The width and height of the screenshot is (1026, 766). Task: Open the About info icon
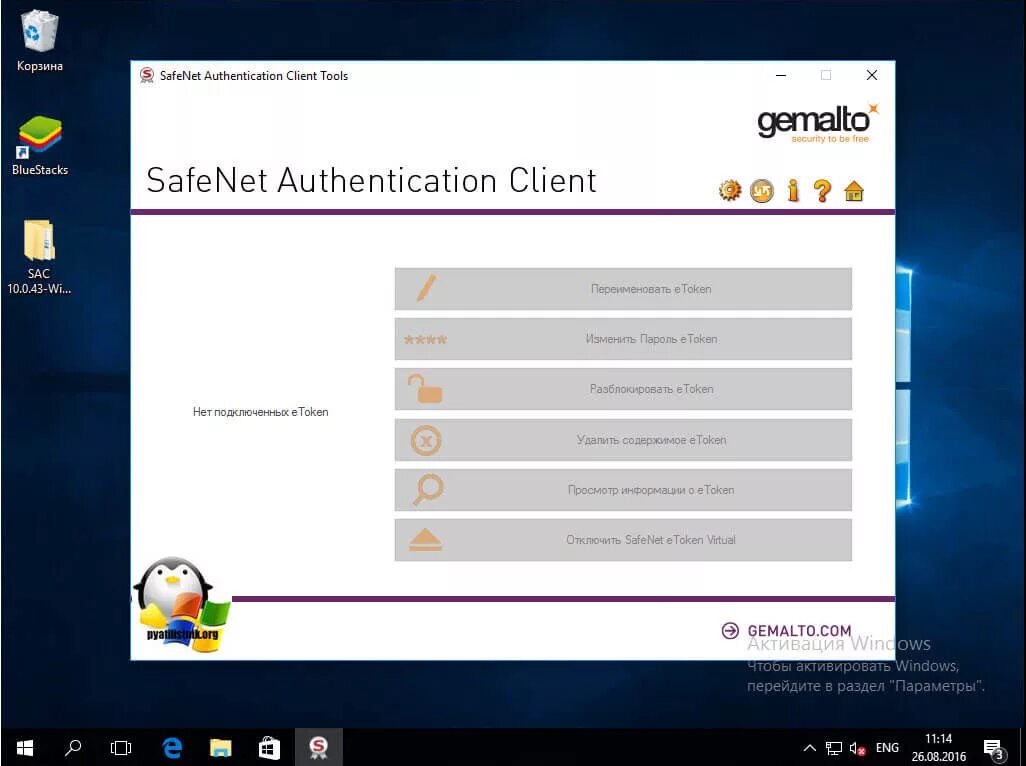793,190
